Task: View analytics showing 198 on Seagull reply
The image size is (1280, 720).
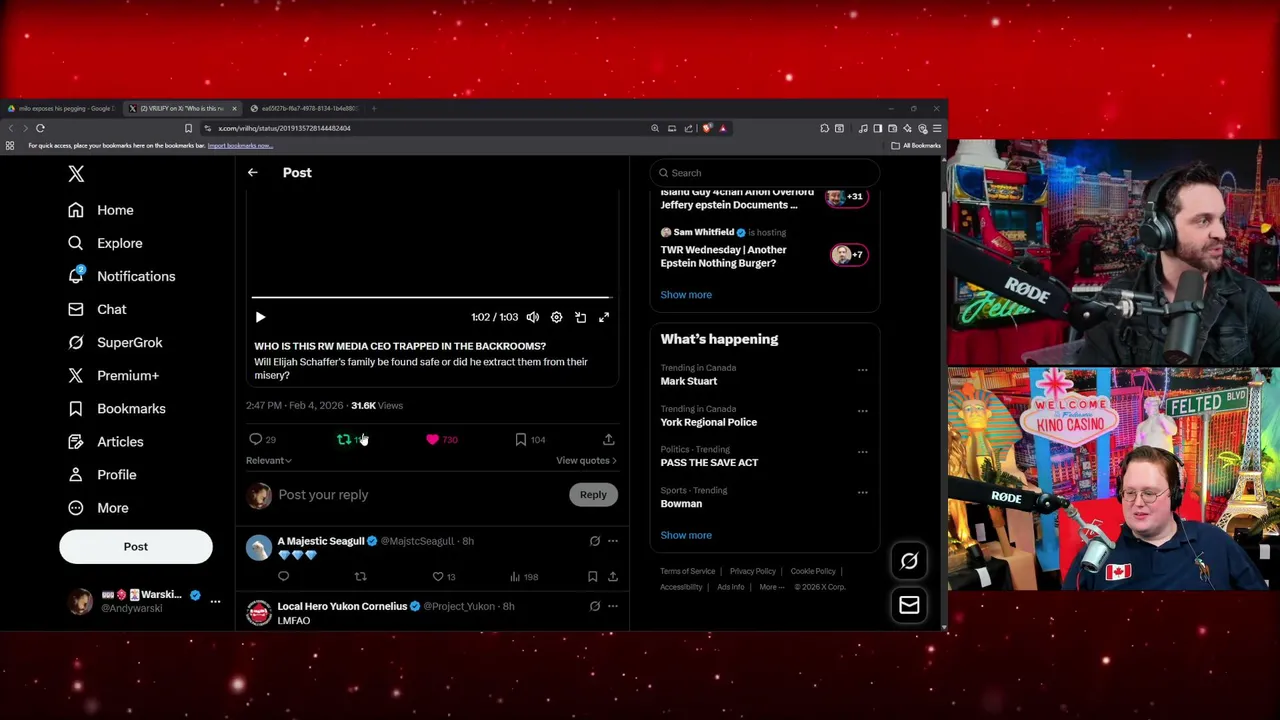Action: 524,576
